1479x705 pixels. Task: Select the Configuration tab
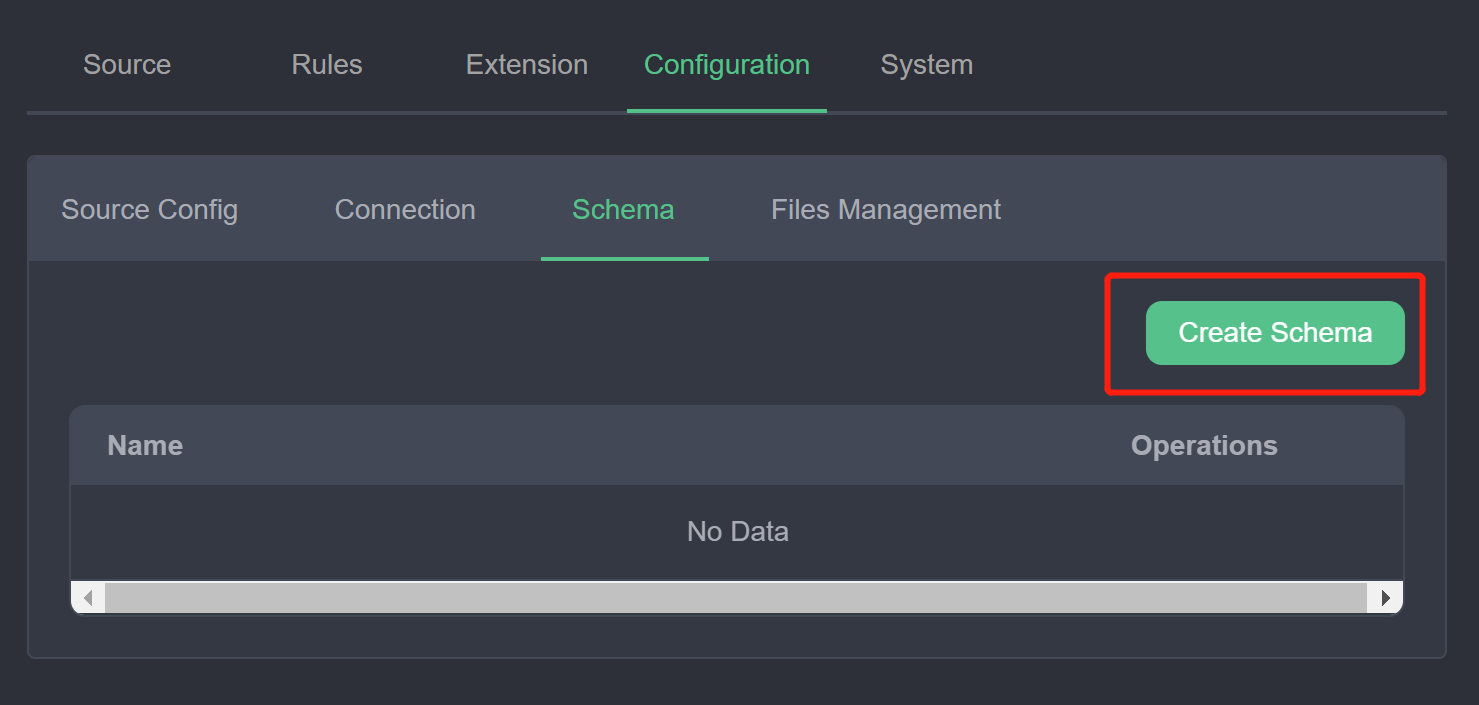tap(727, 65)
